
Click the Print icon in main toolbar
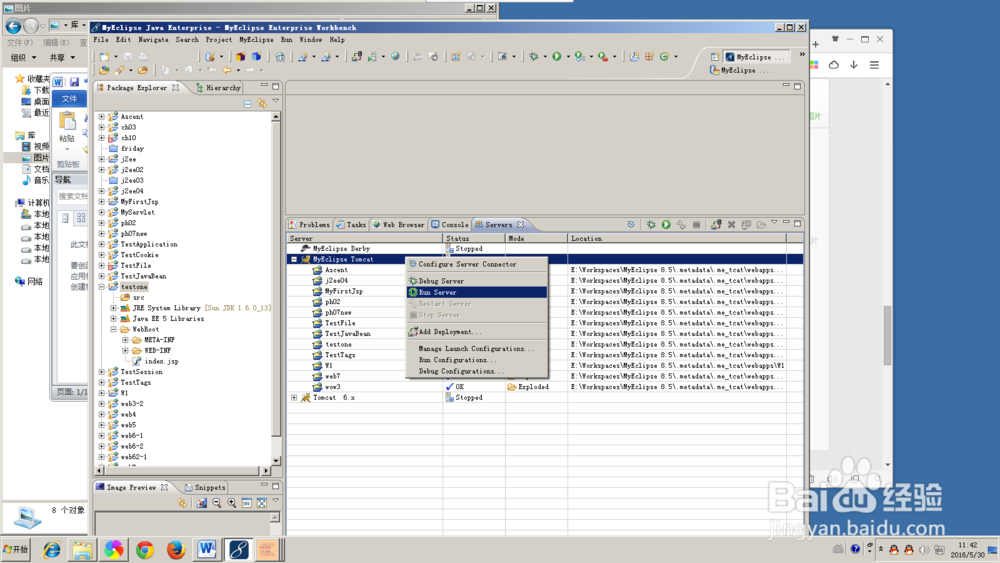click(x=143, y=57)
